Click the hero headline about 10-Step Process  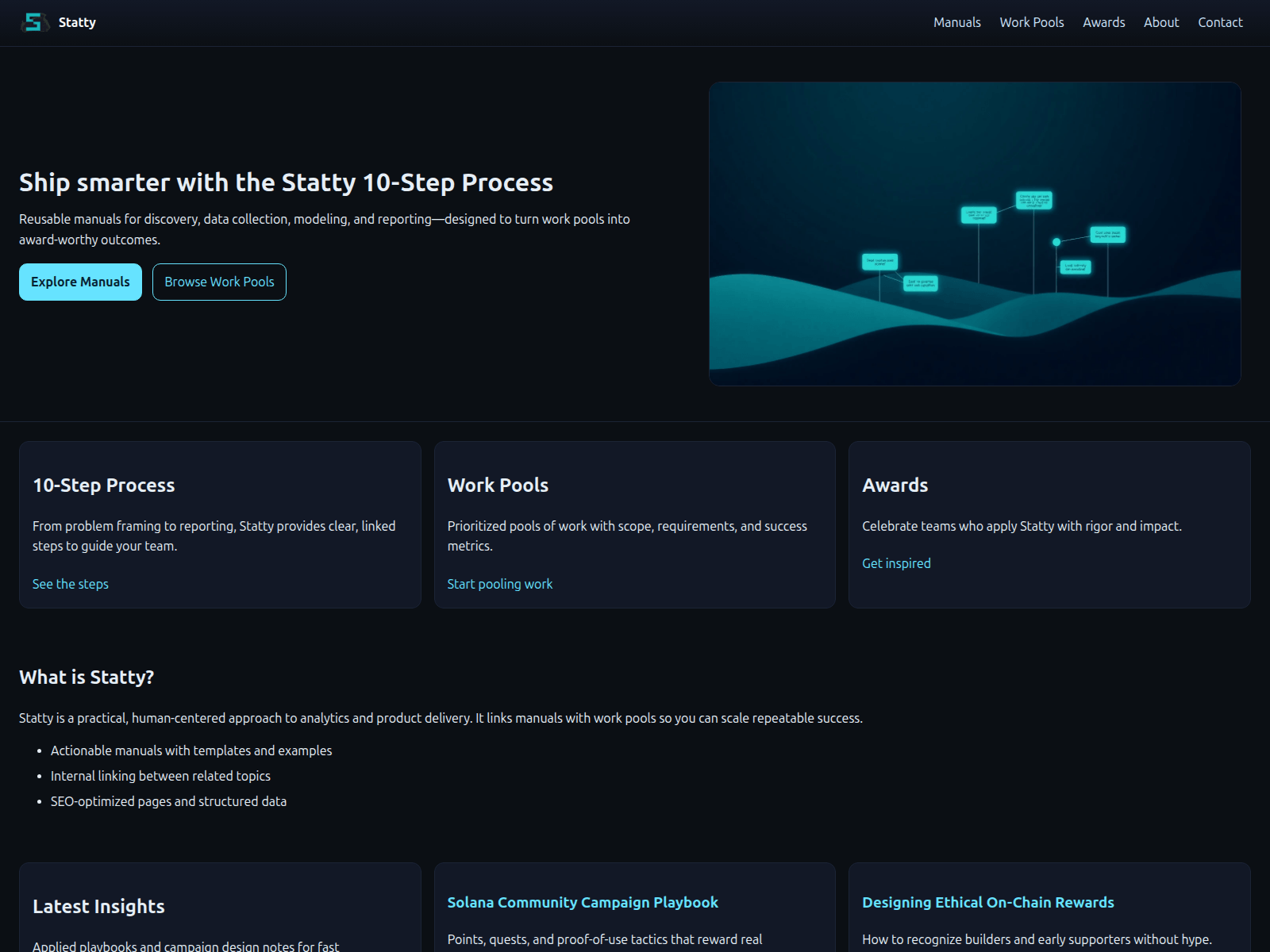(x=286, y=182)
